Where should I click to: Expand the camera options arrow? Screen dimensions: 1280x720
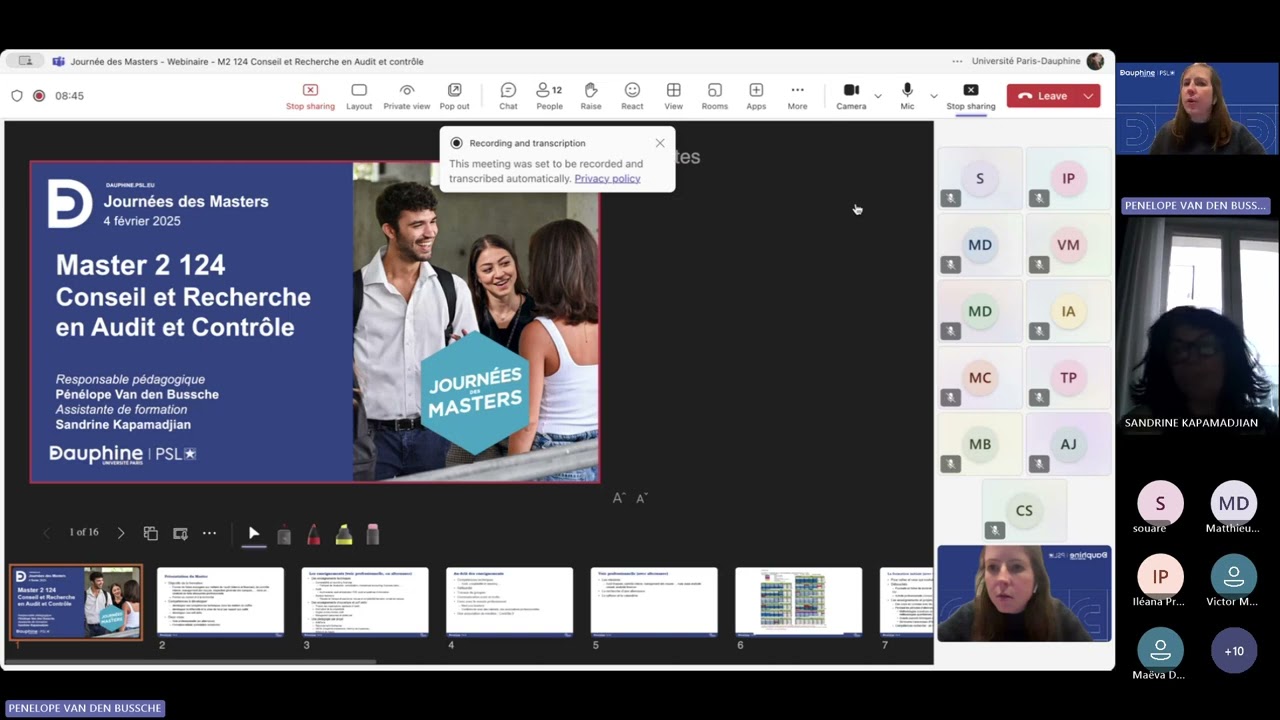coord(878,96)
